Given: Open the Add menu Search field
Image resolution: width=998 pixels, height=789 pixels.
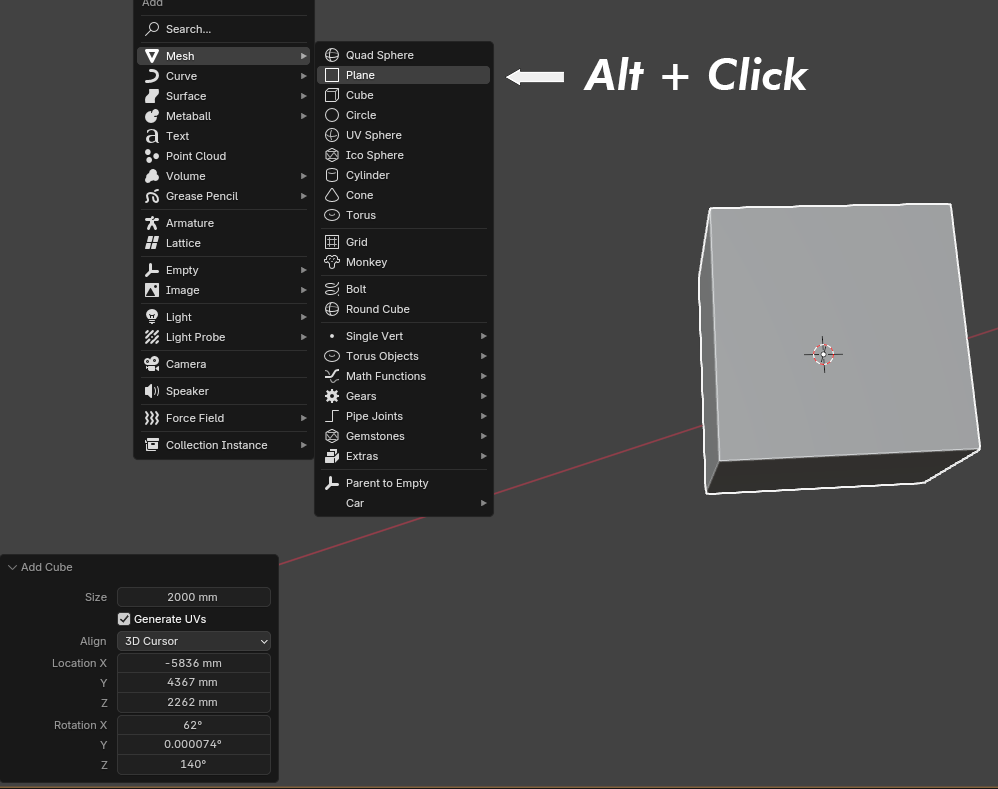Looking at the screenshot, I should click(223, 29).
